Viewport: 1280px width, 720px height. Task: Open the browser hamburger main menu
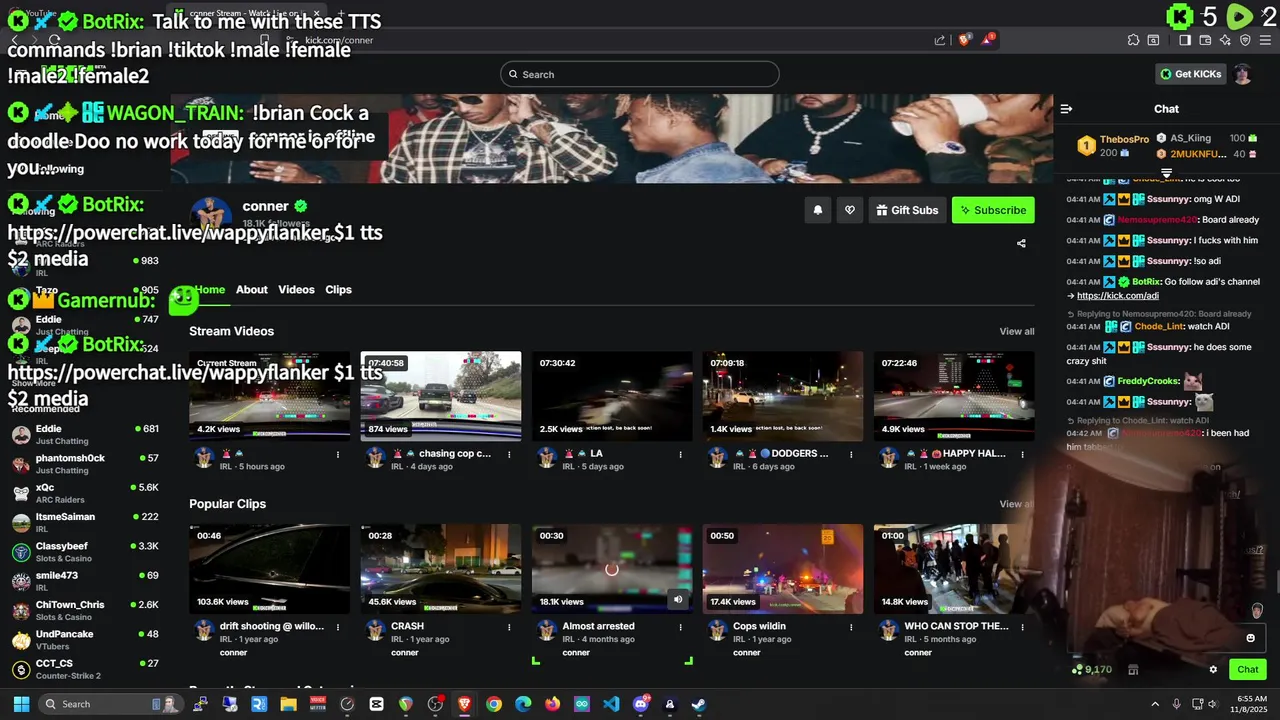tap(1266, 40)
